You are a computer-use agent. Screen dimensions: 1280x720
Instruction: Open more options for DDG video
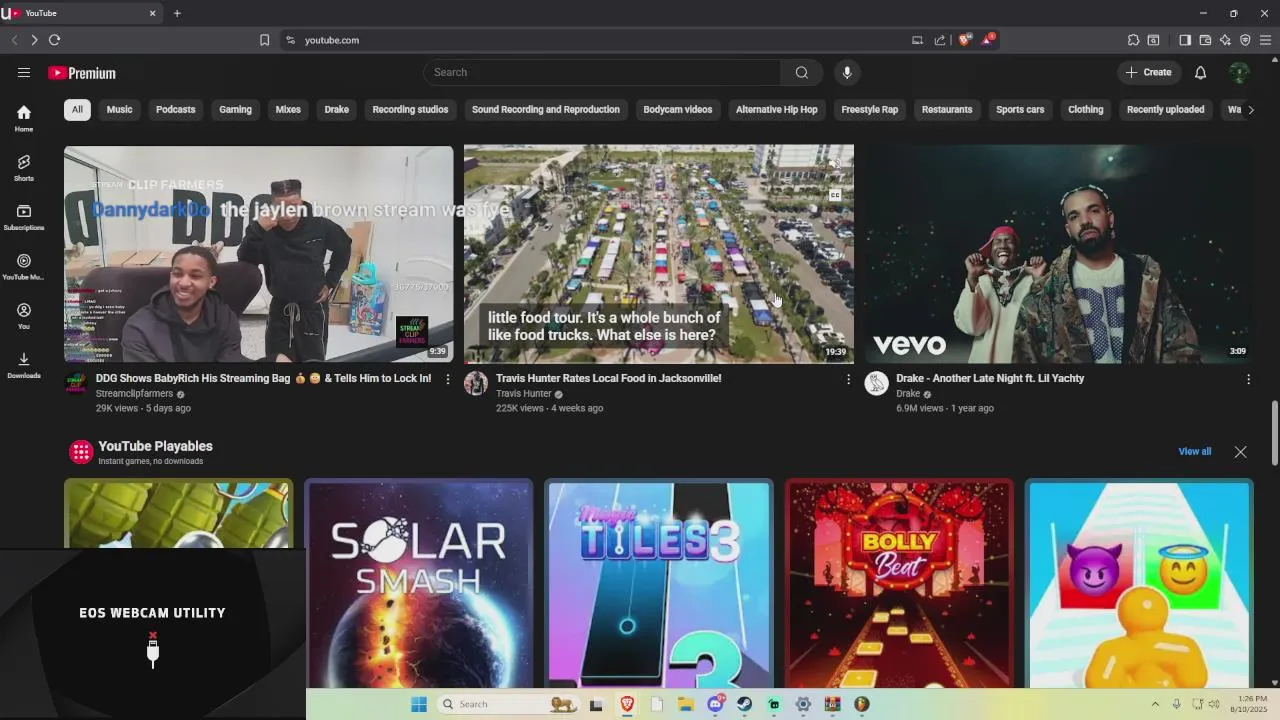point(448,379)
